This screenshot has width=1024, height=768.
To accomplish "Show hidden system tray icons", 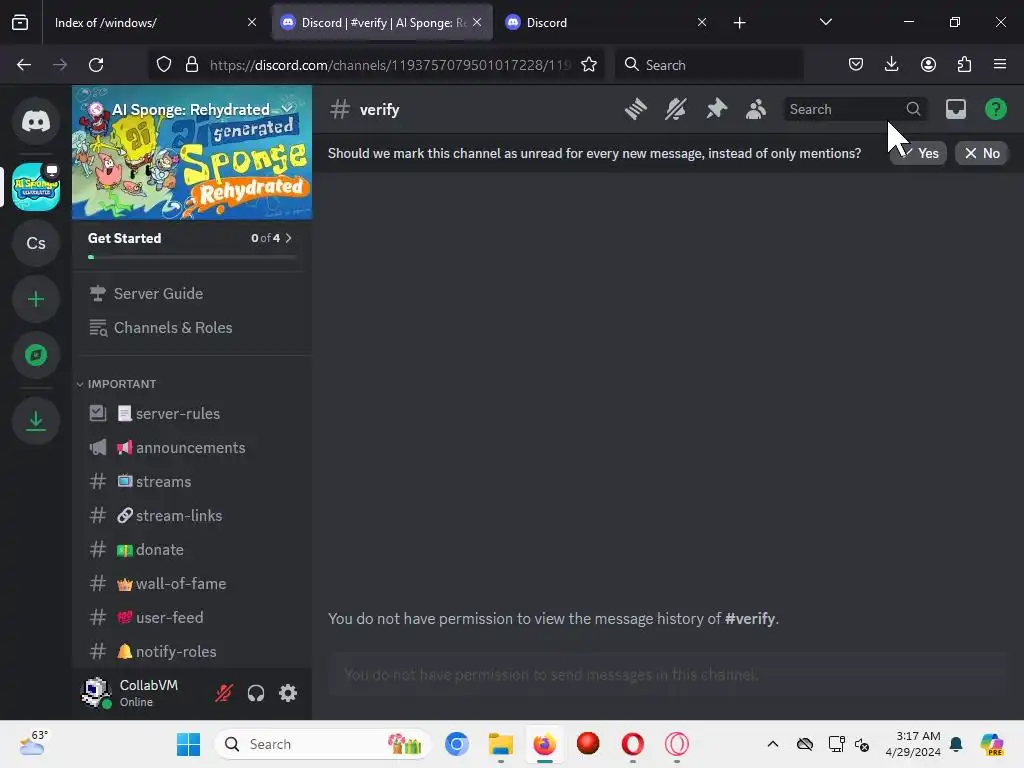I will [x=773, y=744].
